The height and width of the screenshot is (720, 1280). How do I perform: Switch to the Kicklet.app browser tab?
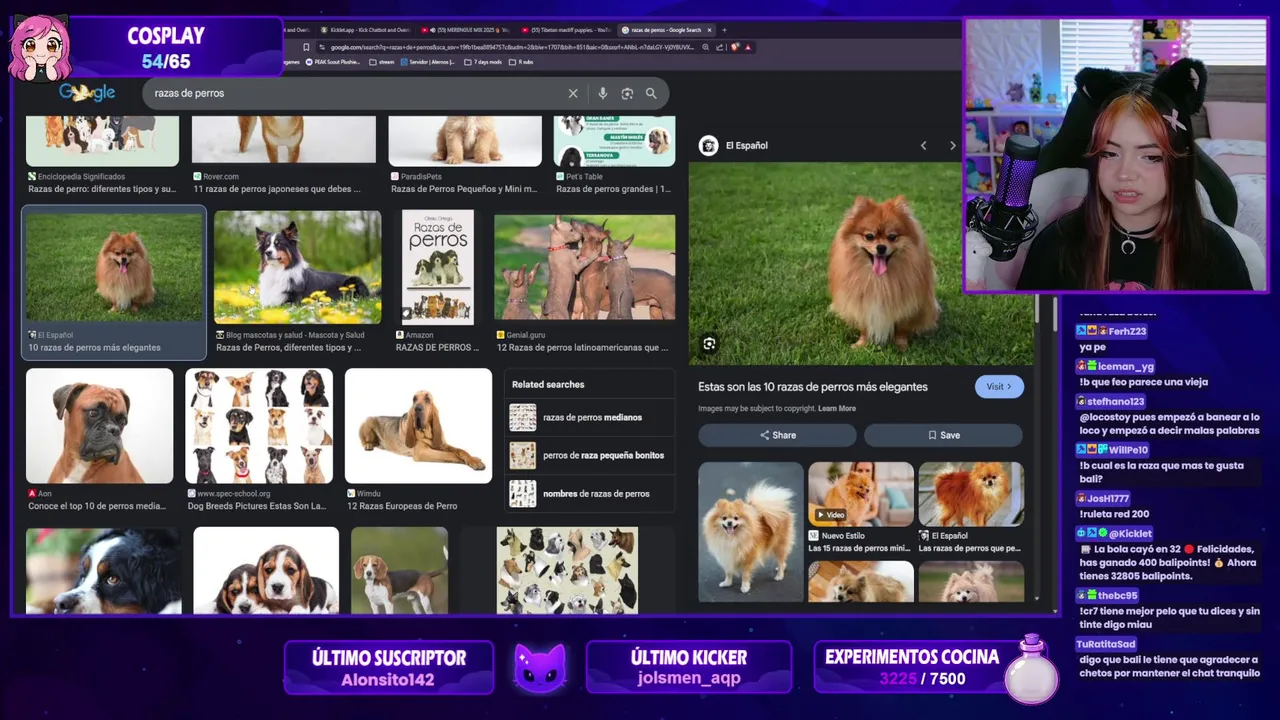coord(366,30)
